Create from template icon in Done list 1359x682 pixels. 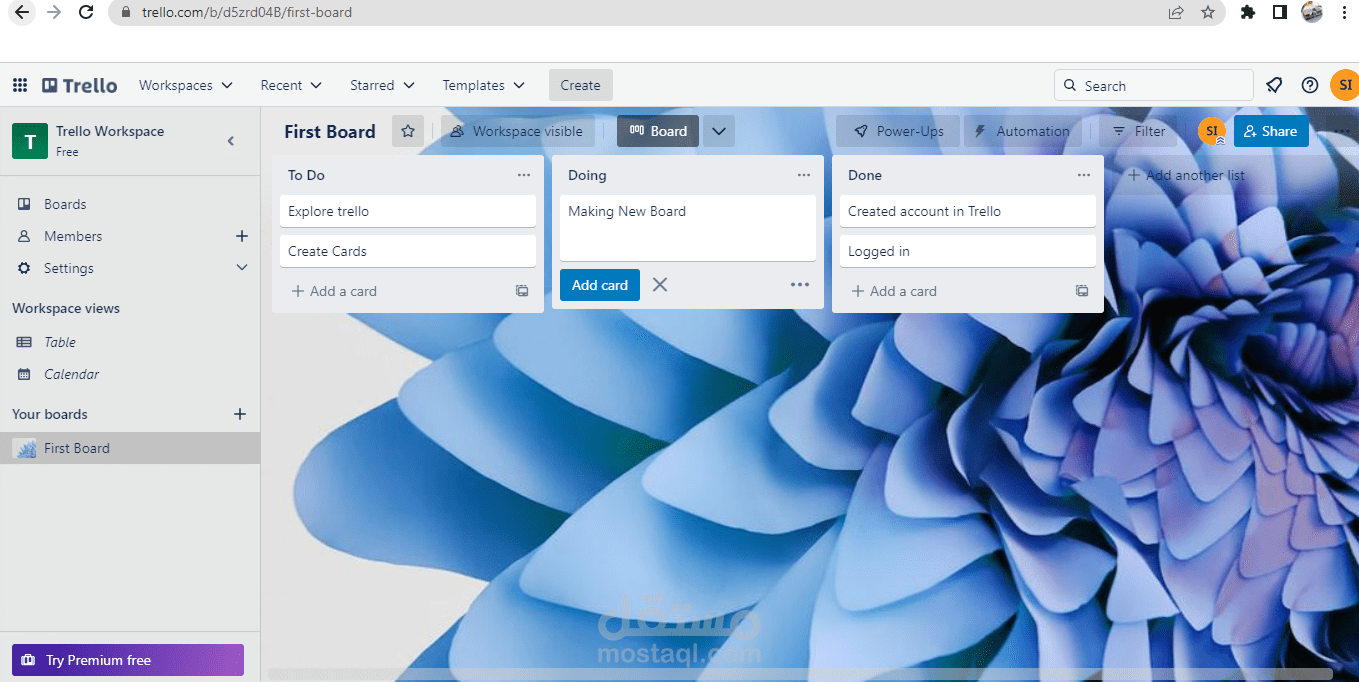click(1082, 291)
